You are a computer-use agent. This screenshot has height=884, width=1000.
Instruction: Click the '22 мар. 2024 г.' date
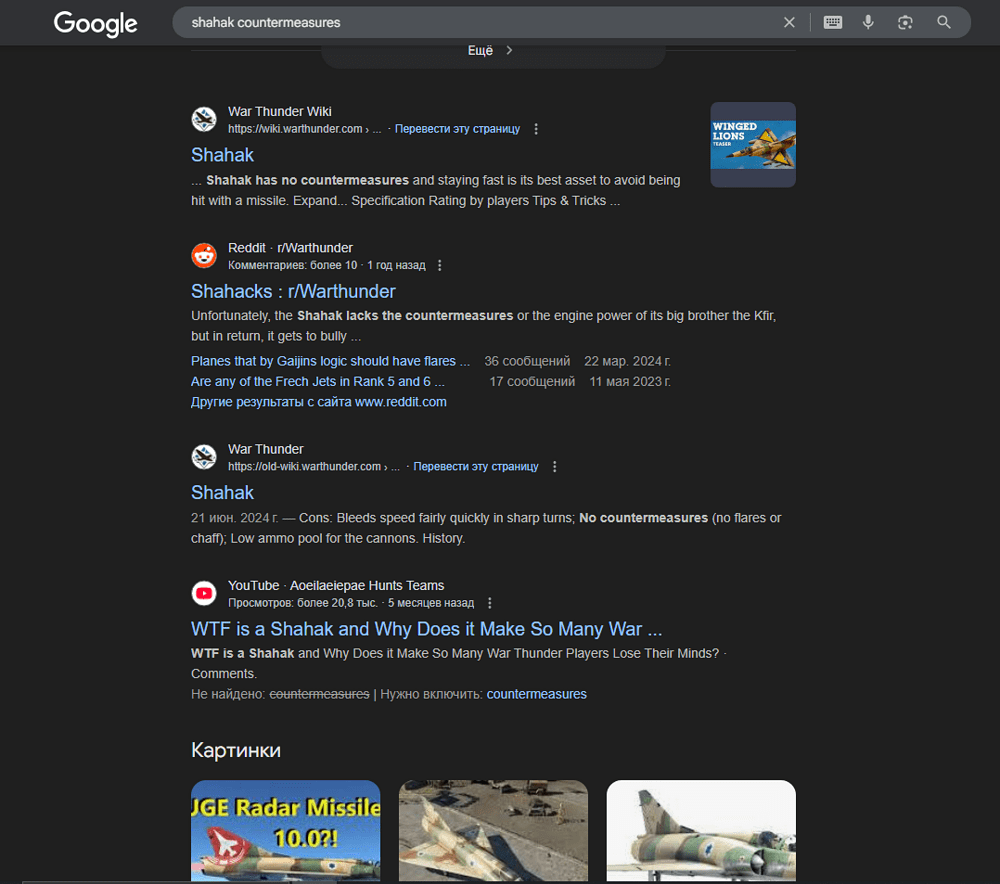pos(628,361)
